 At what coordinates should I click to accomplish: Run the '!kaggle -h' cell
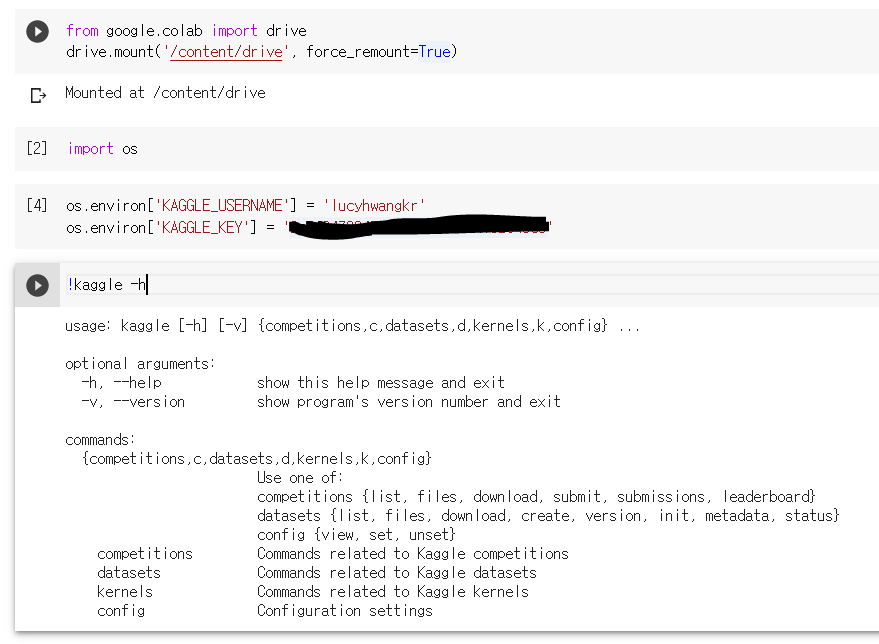pyautogui.click(x=38, y=285)
